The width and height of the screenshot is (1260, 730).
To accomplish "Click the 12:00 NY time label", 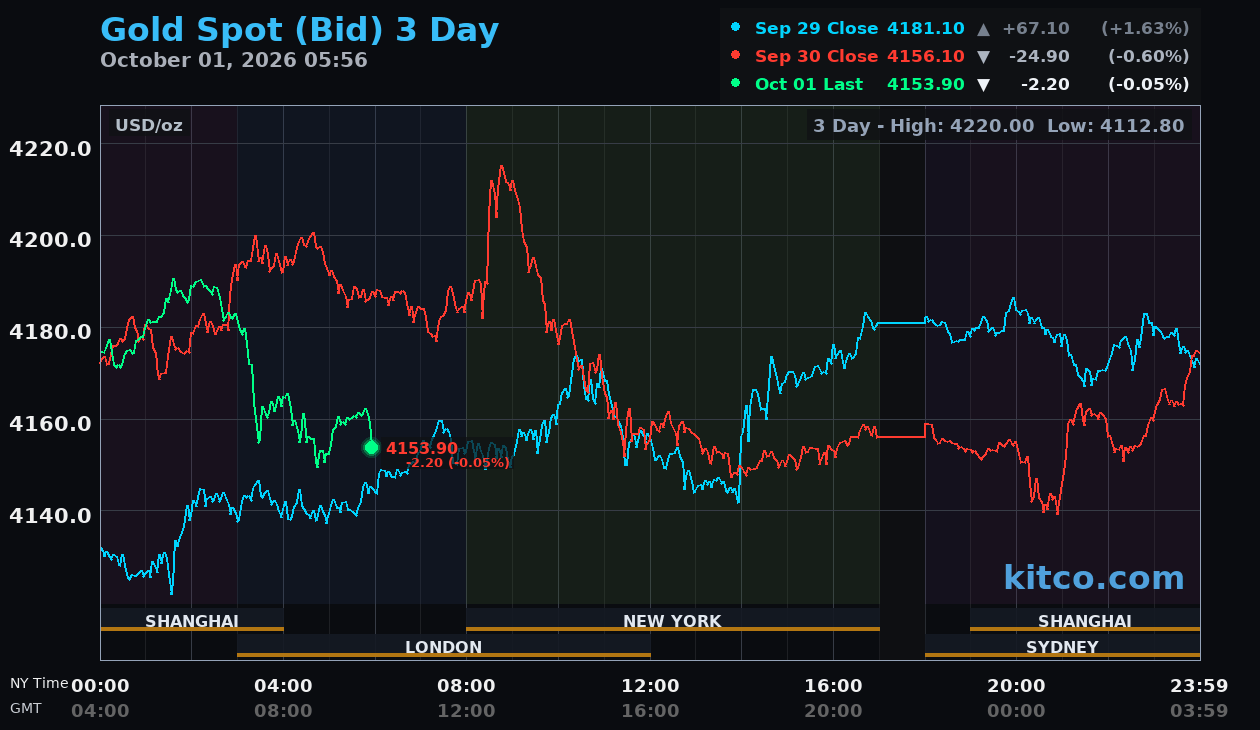I will 650,685.
